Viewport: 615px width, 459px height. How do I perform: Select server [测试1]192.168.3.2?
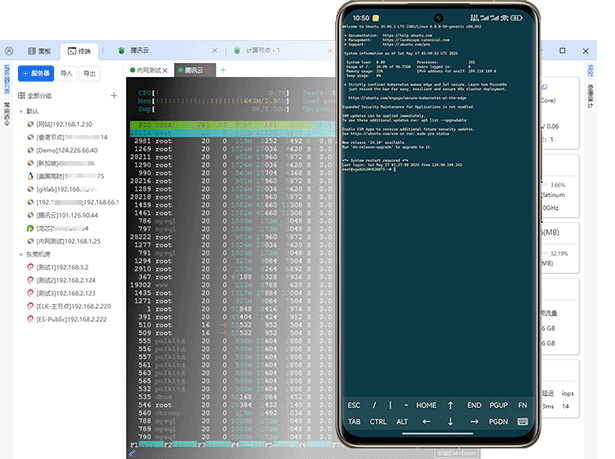coord(58,267)
